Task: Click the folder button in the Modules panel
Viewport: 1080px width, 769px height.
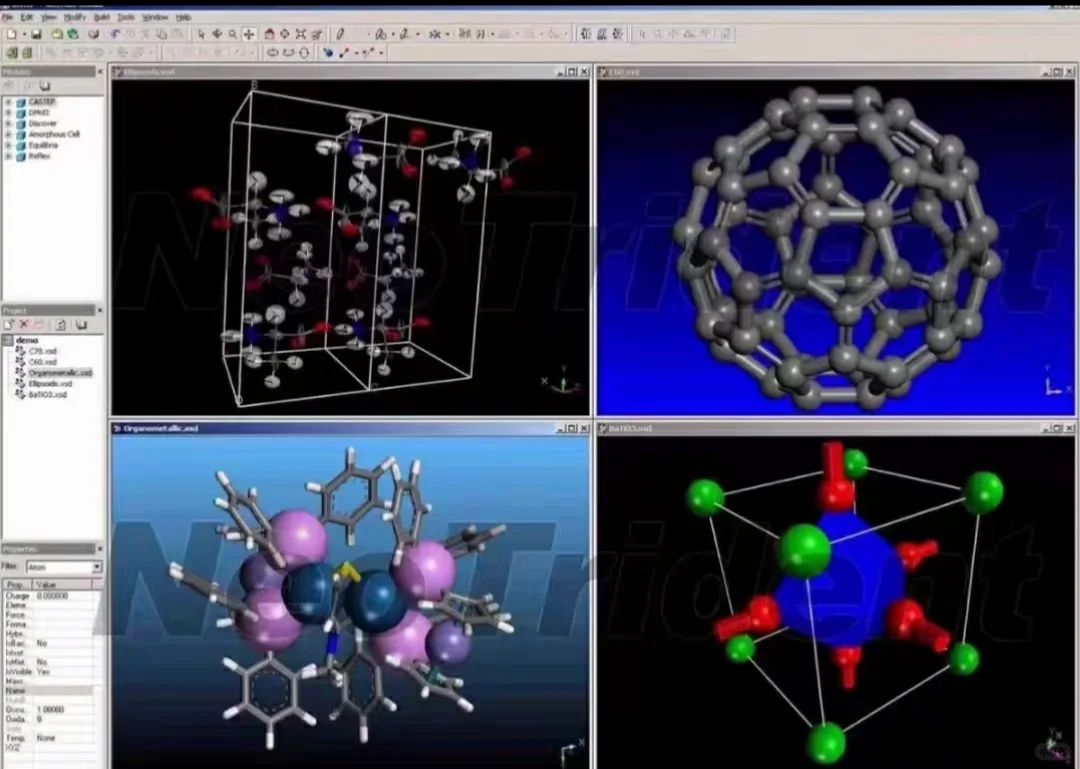Action: [x=44, y=86]
